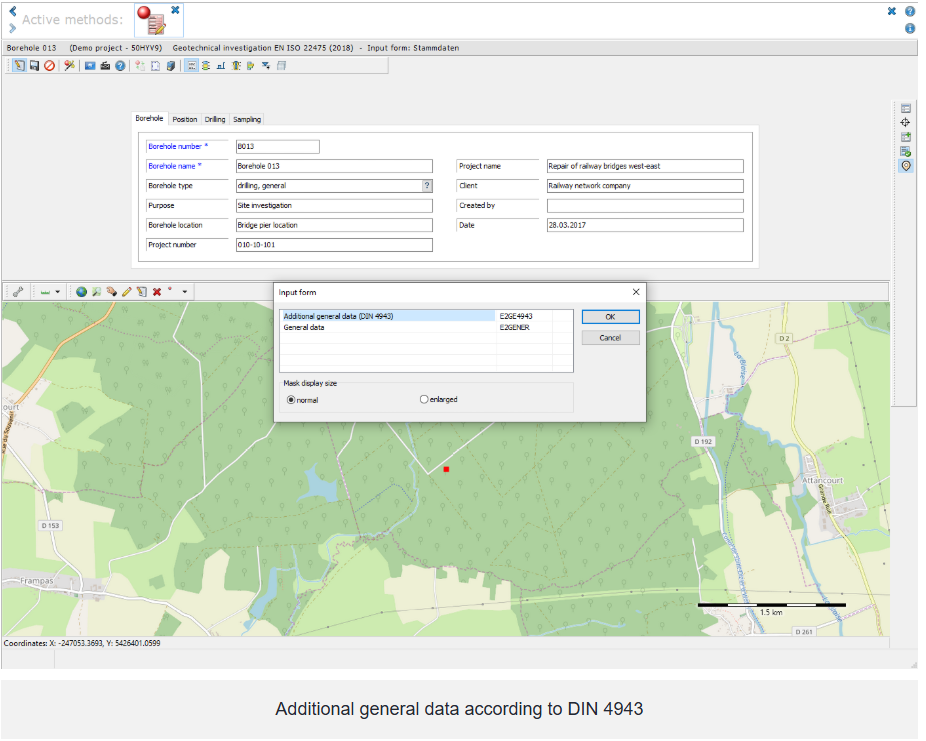926x741 pixels.
Task: Click the map pin icon in right sidebar
Action: (905, 166)
